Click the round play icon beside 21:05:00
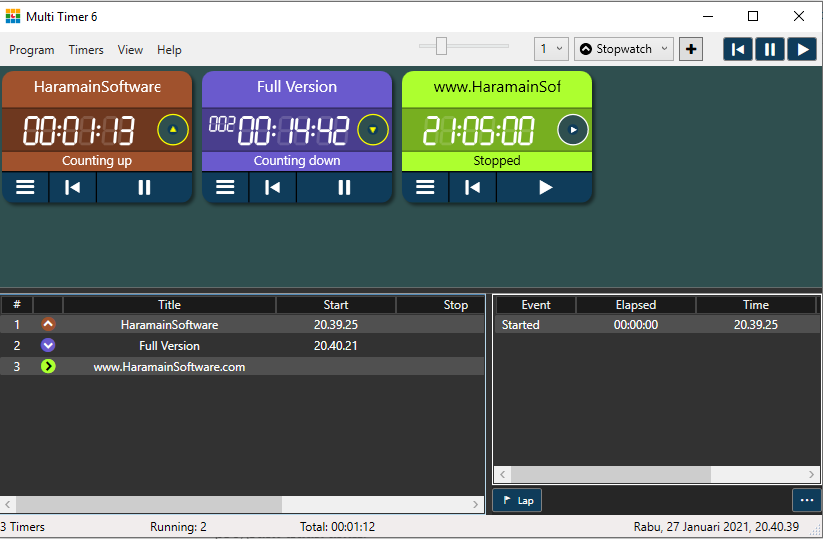The width and height of the screenshot is (823, 539). [x=573, y=130]
